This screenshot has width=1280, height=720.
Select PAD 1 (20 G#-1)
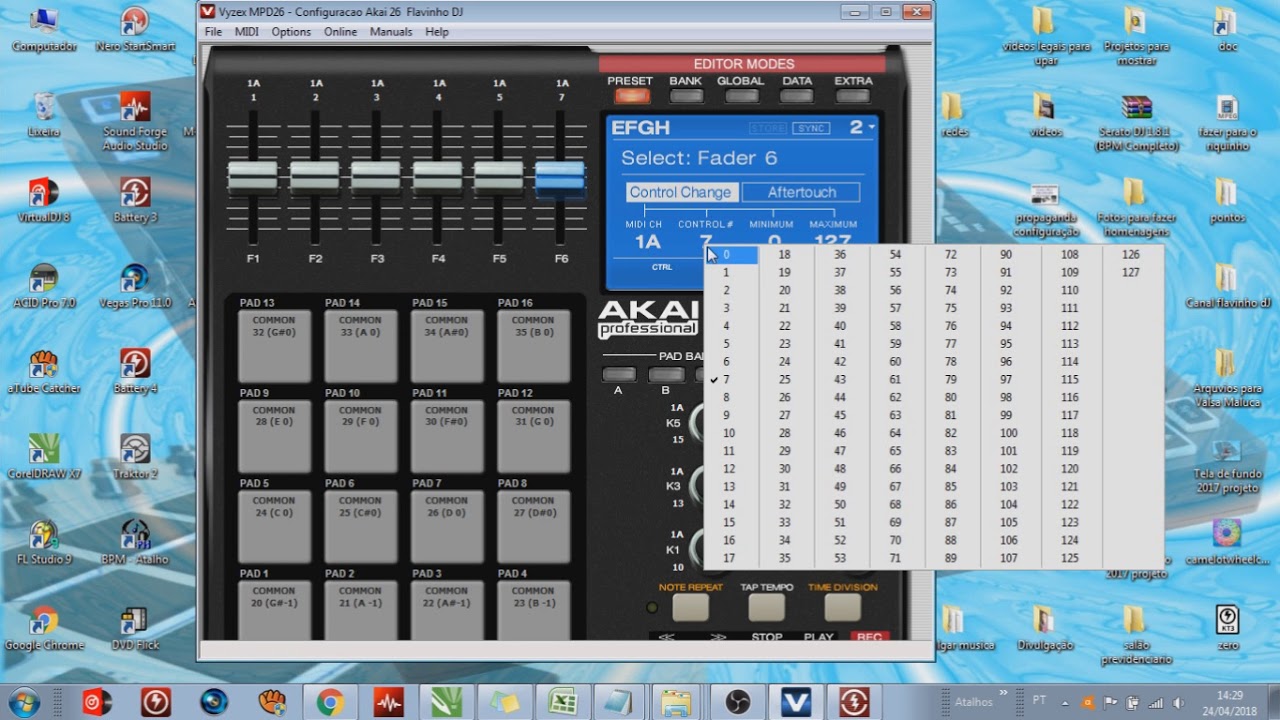[274, 610]
